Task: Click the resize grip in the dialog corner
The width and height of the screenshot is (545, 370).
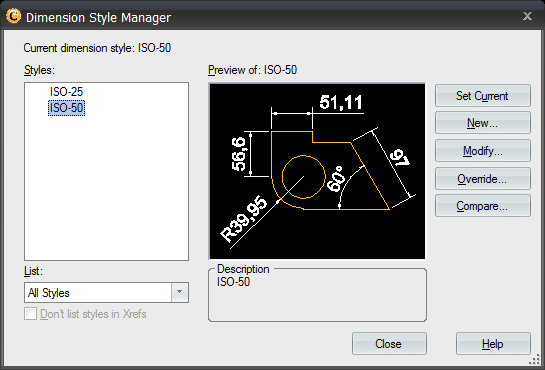Action: [535, 360]
